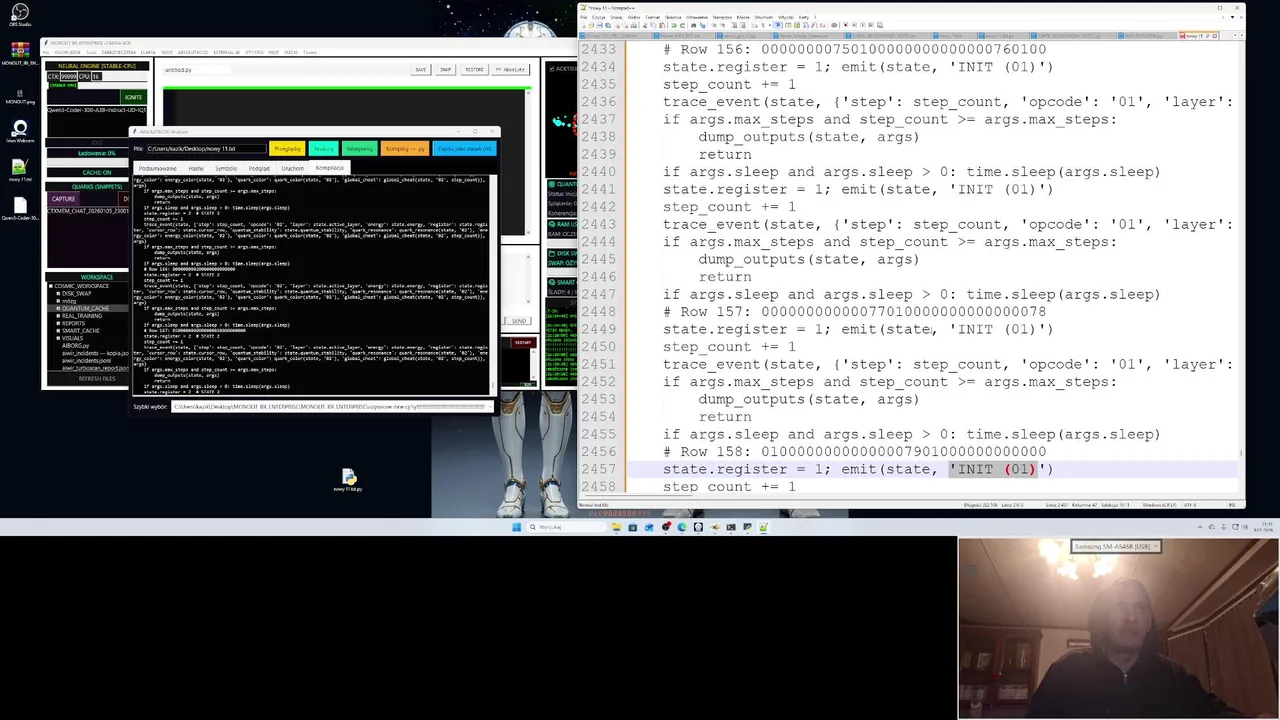Click the CPU value field
This screenshot has width=1280, height=720.
[x=96, y=77]
